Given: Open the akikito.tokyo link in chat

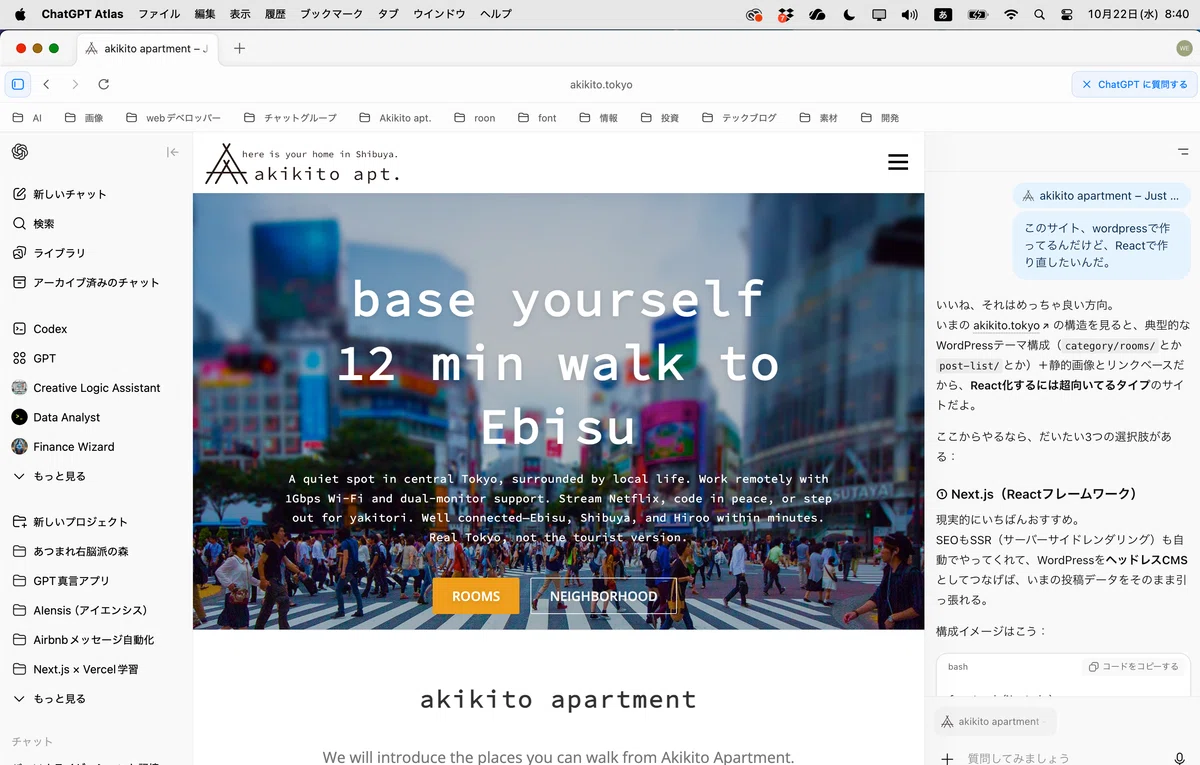Looking at the screenshot, I should [1011, 325].
